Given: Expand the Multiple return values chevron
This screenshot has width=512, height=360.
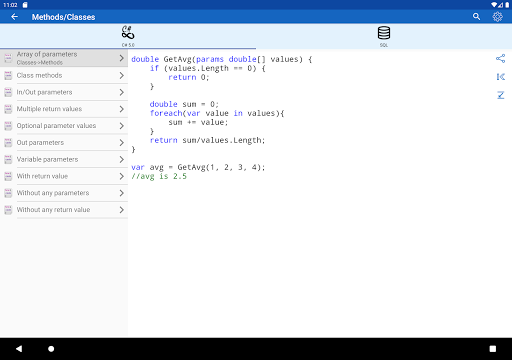Looking at the screenshot, I should click(x=122, y=109).
